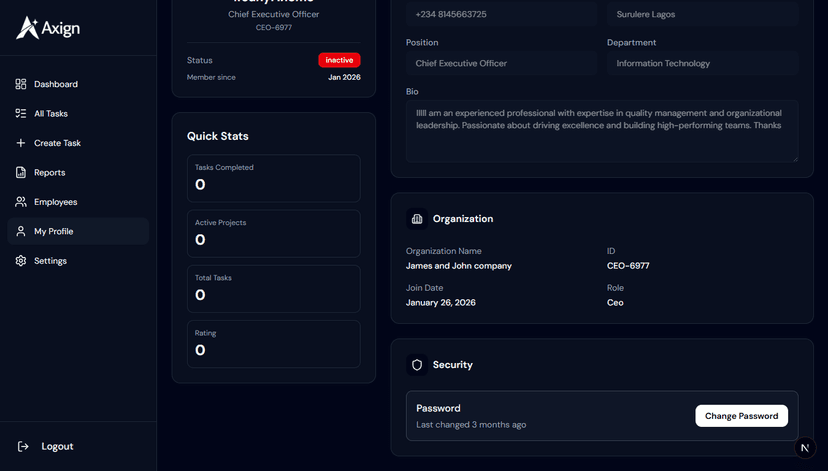This screenshot has height=471, width=828.
Task: Click the Logout arrow icon
Action: (x=23, y=446)
